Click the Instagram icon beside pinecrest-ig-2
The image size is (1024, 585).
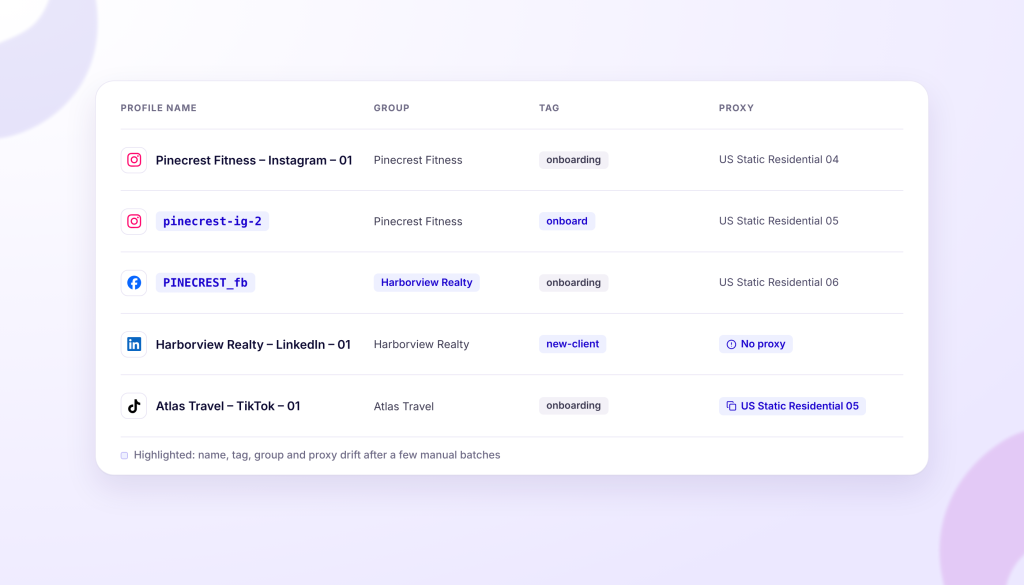(x=134, y=221)
